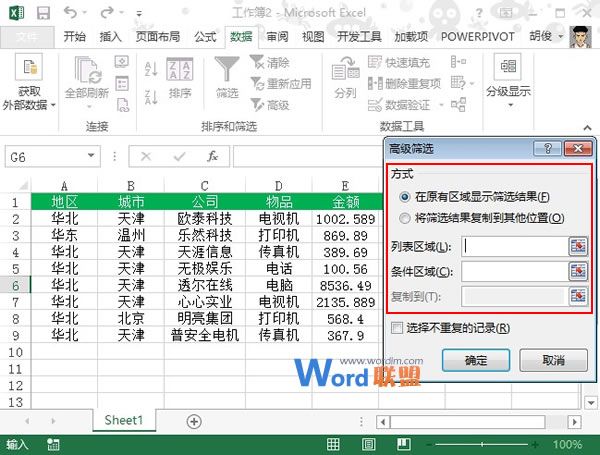Open Get External Data menu
Image resolution: width=600 pixels, height=455 pixels.
click(29, 83)
